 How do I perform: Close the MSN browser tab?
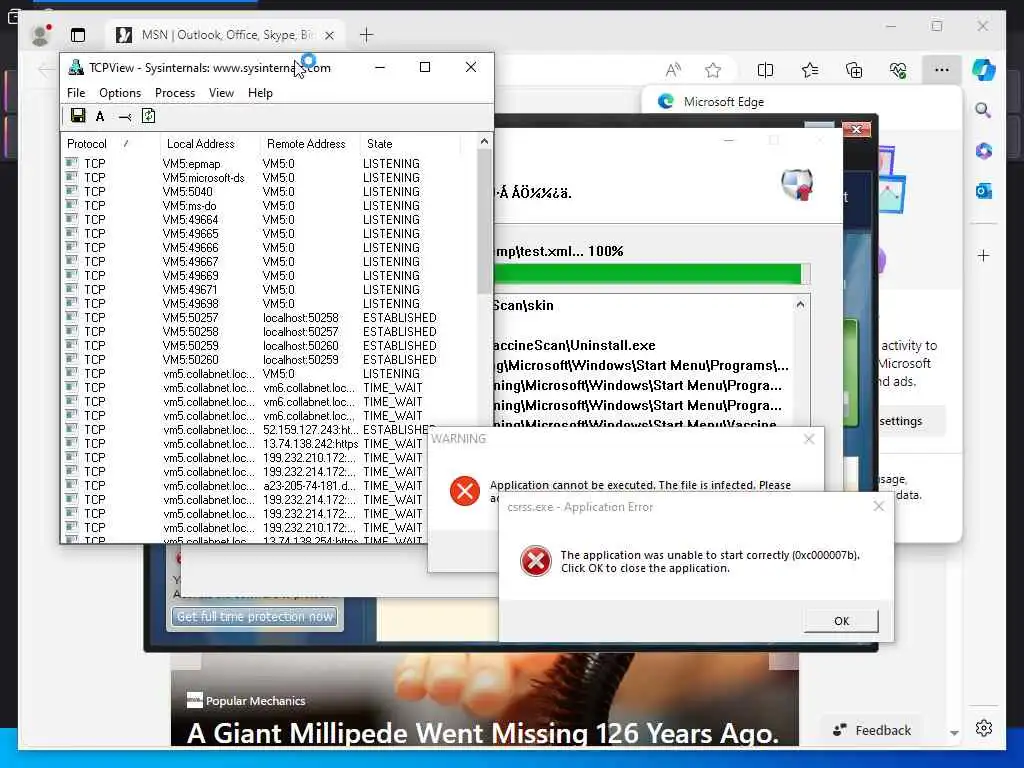click(329, 35)
